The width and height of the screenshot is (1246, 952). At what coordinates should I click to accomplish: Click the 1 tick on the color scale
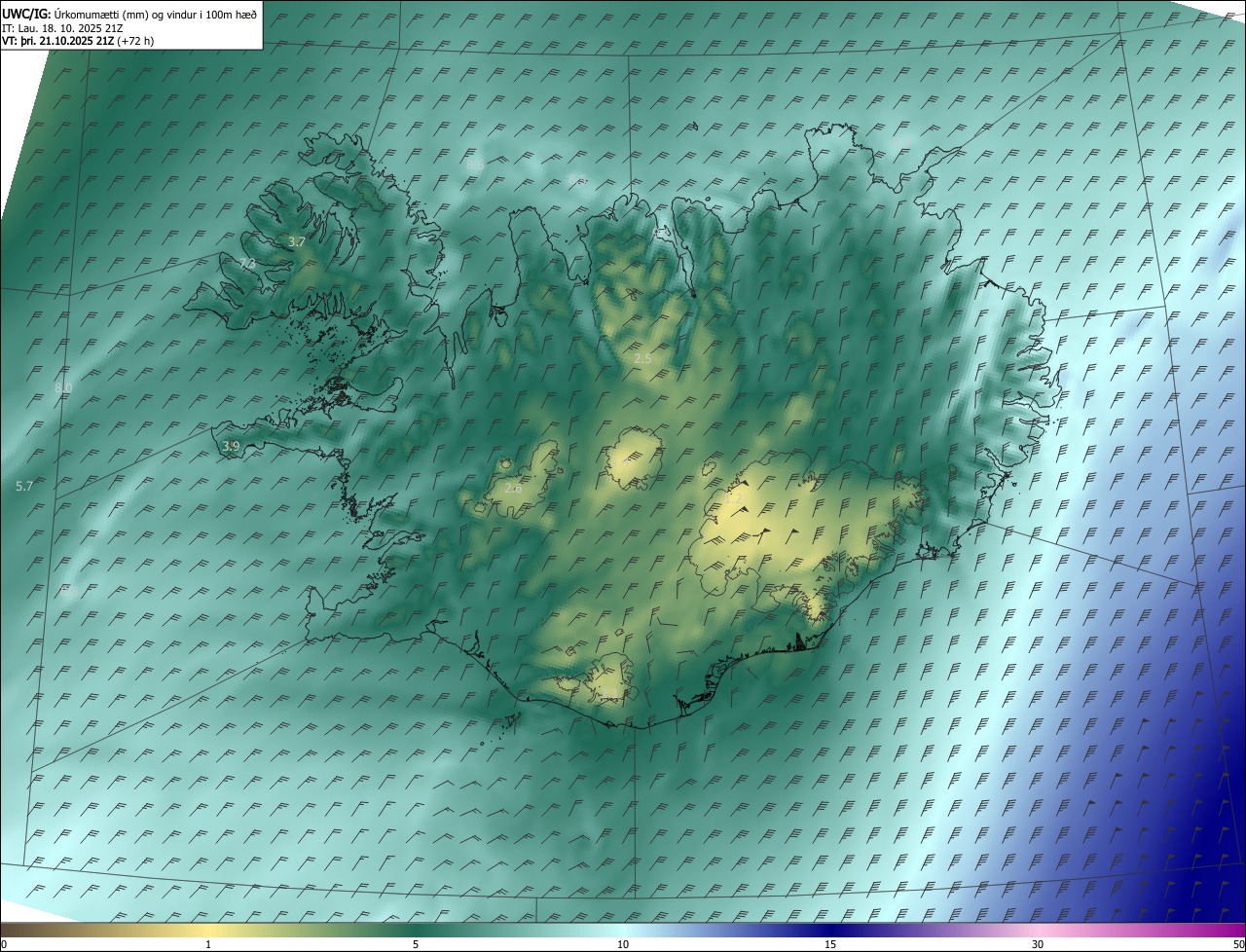tap(208, 944)
